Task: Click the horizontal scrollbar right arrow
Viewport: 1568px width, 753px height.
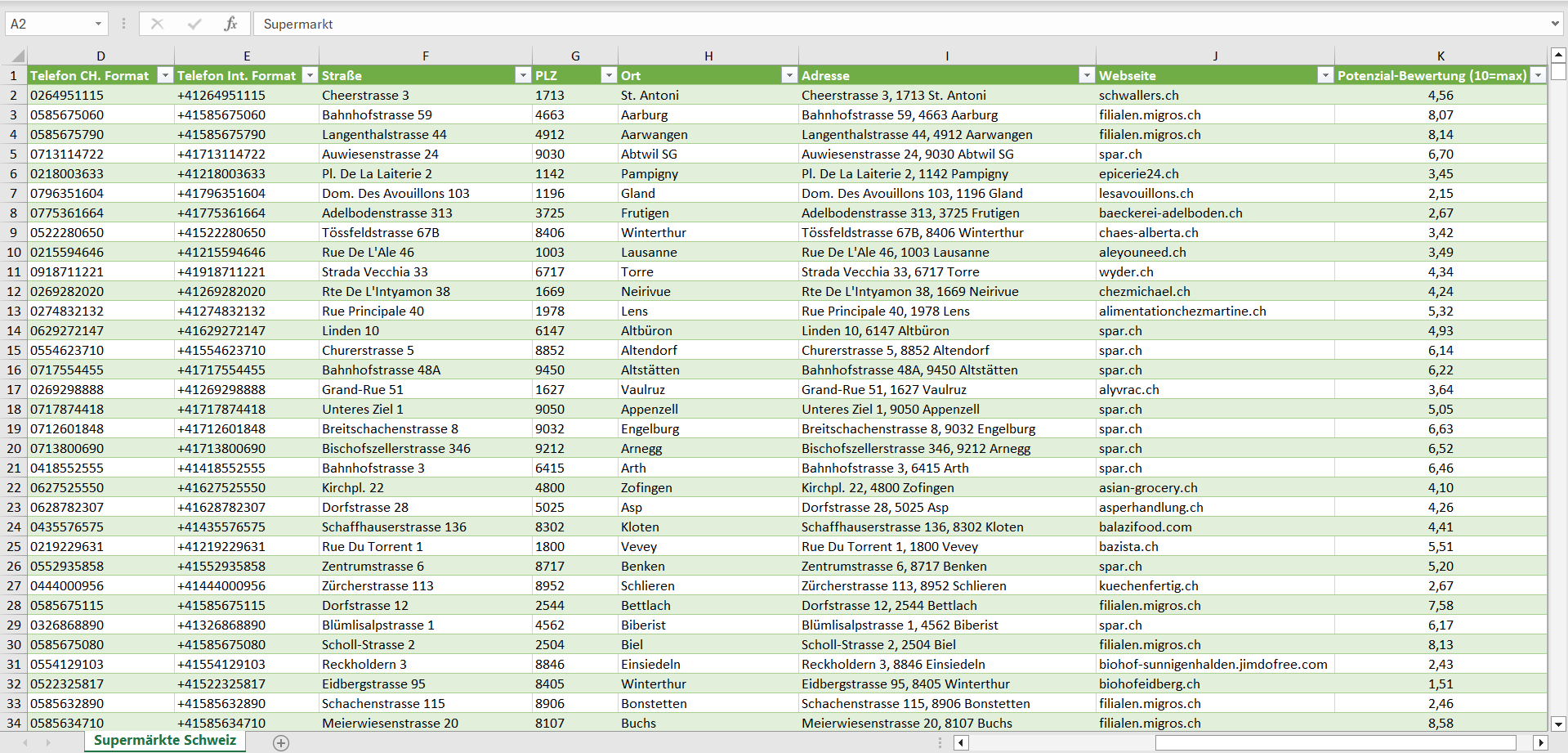Action: click(1541, 742)
